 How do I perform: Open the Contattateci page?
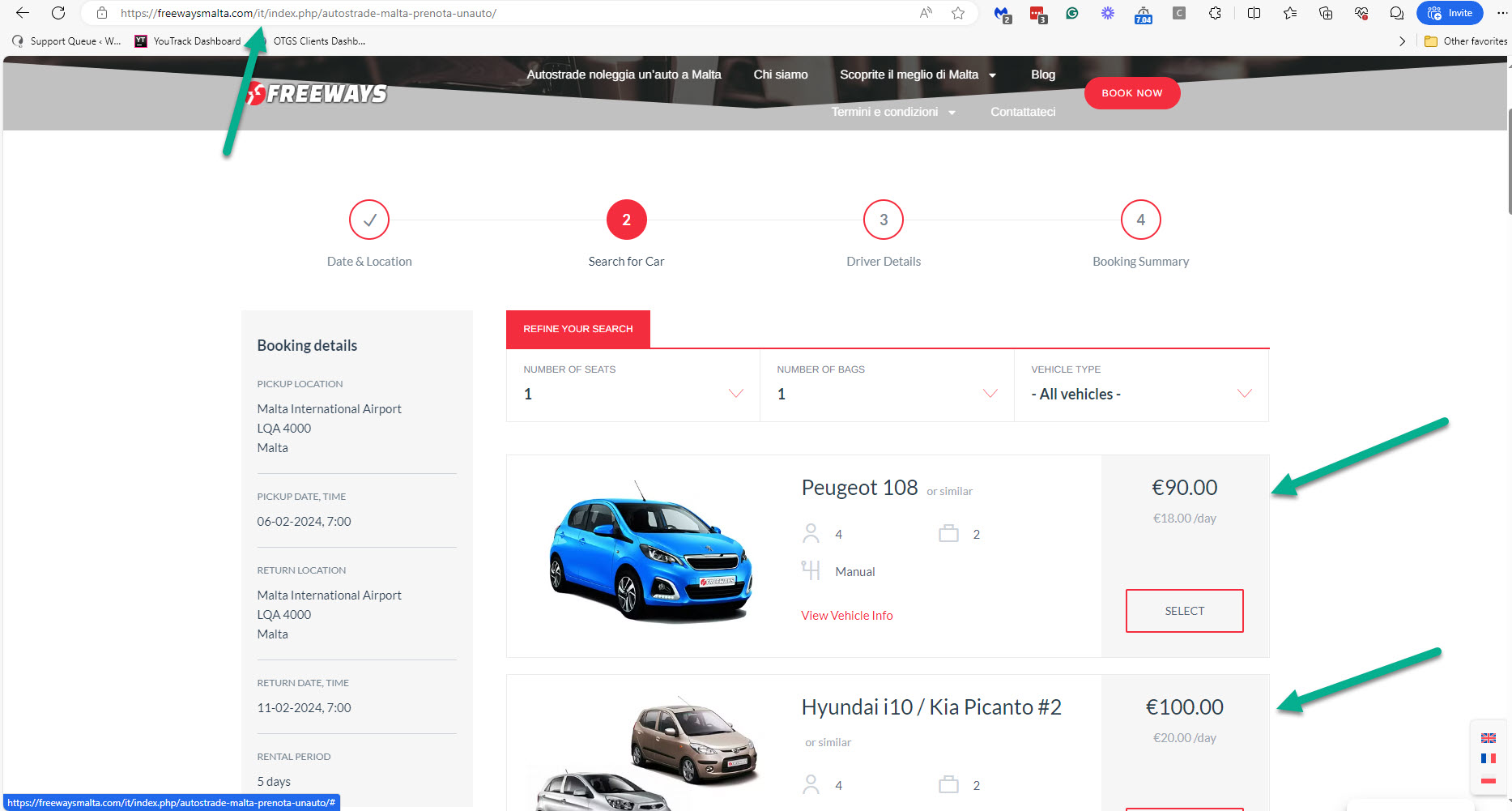pos(1023,112)
